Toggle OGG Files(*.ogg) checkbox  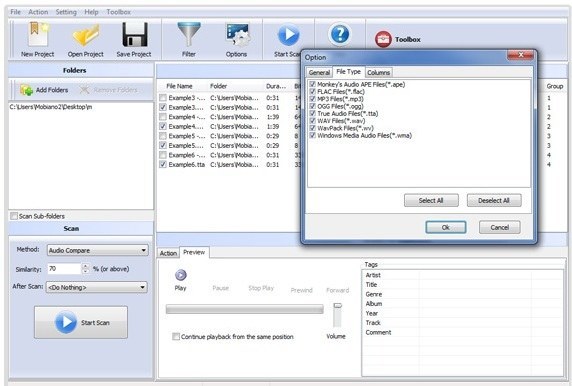coord(312,106)
